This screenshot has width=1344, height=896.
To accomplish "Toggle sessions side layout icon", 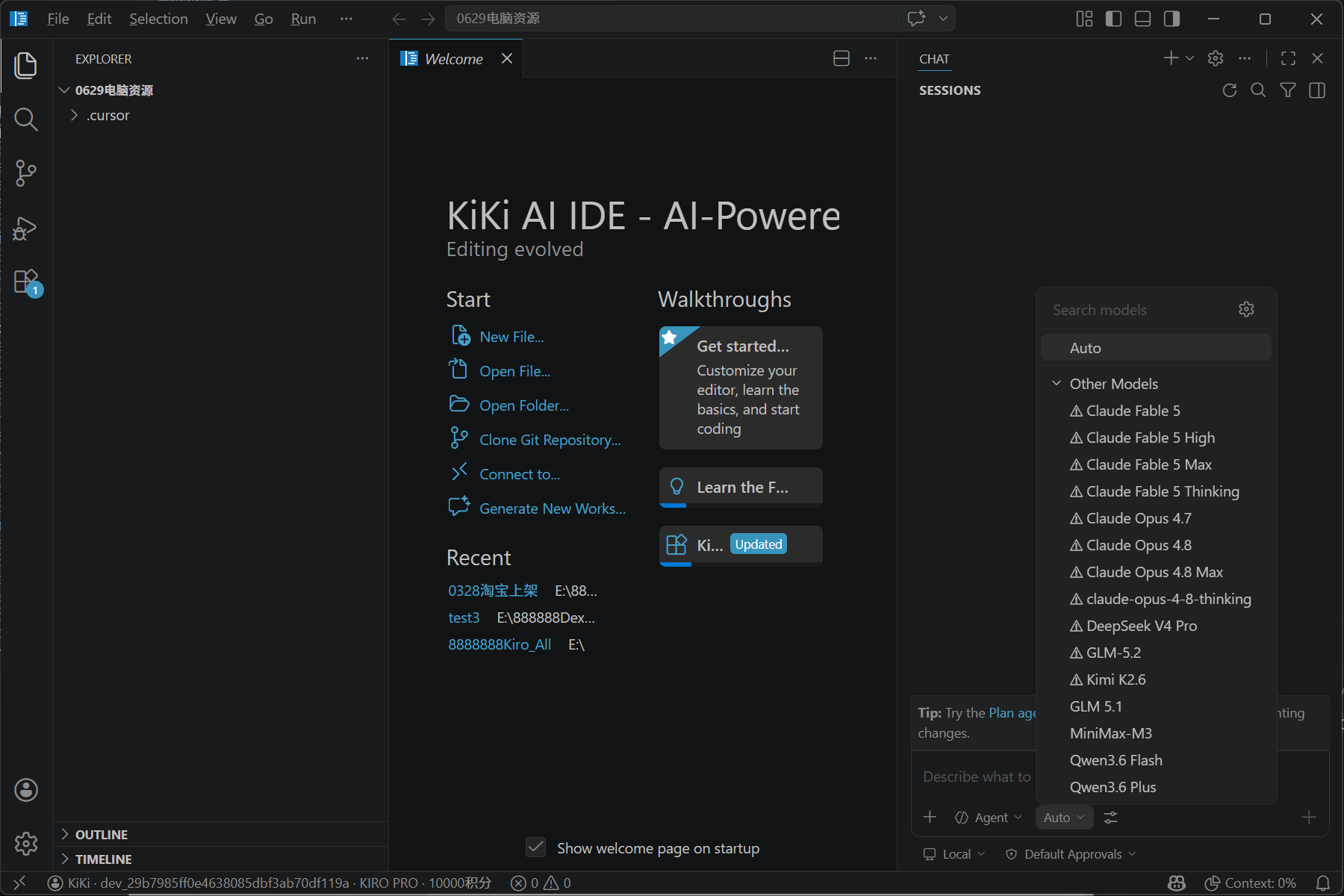I will (1317, 90).
